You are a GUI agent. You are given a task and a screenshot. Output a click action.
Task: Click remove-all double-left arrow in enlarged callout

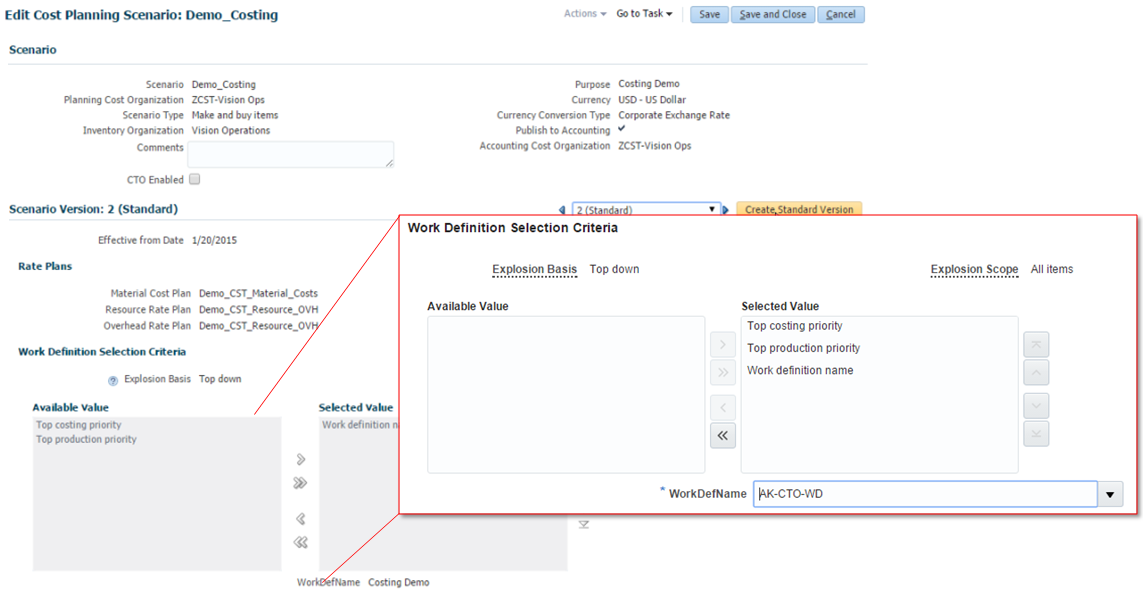721,435
